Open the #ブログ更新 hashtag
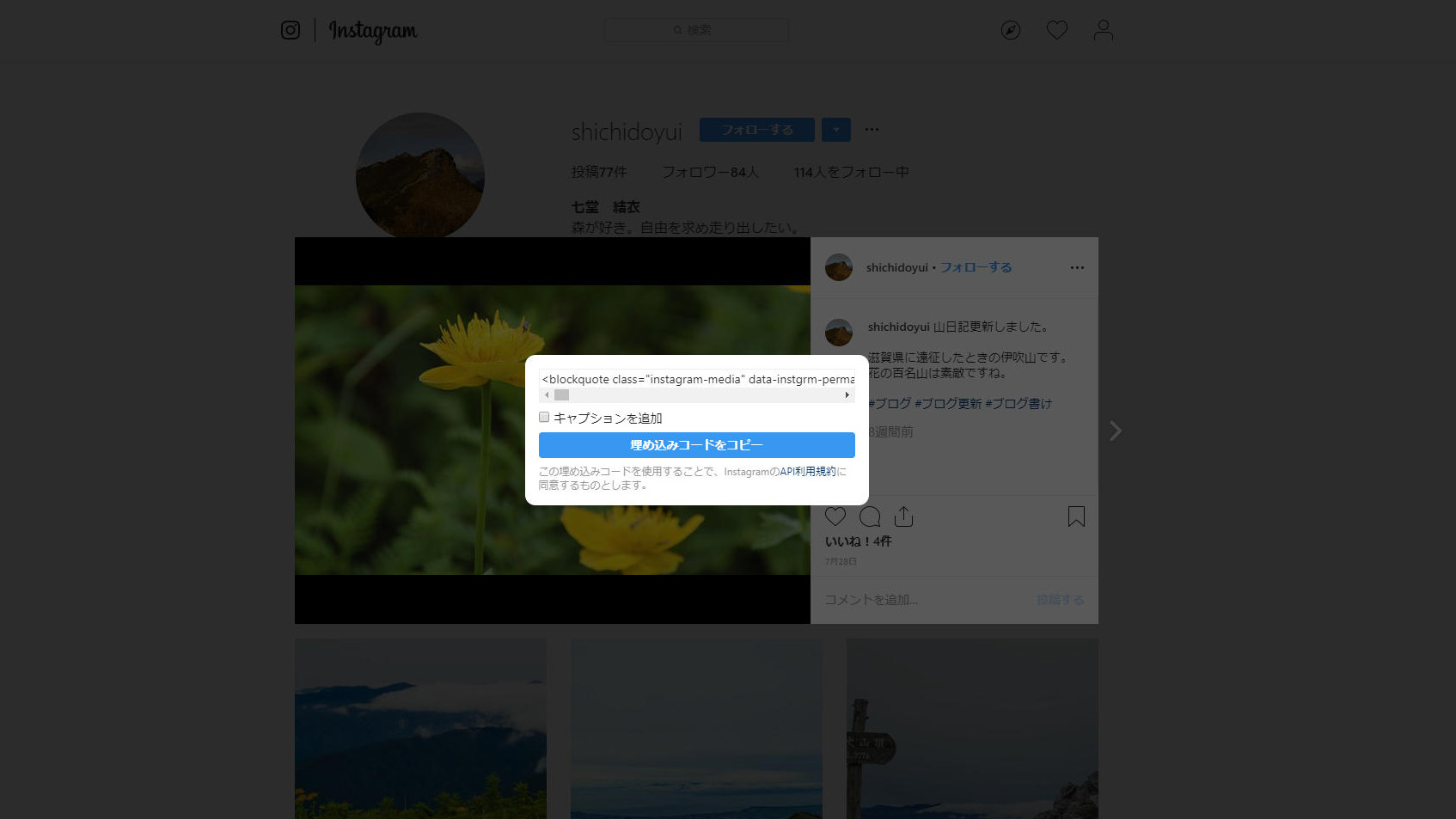The height and width of the screenshot is (819, 1456). point(948,403)
